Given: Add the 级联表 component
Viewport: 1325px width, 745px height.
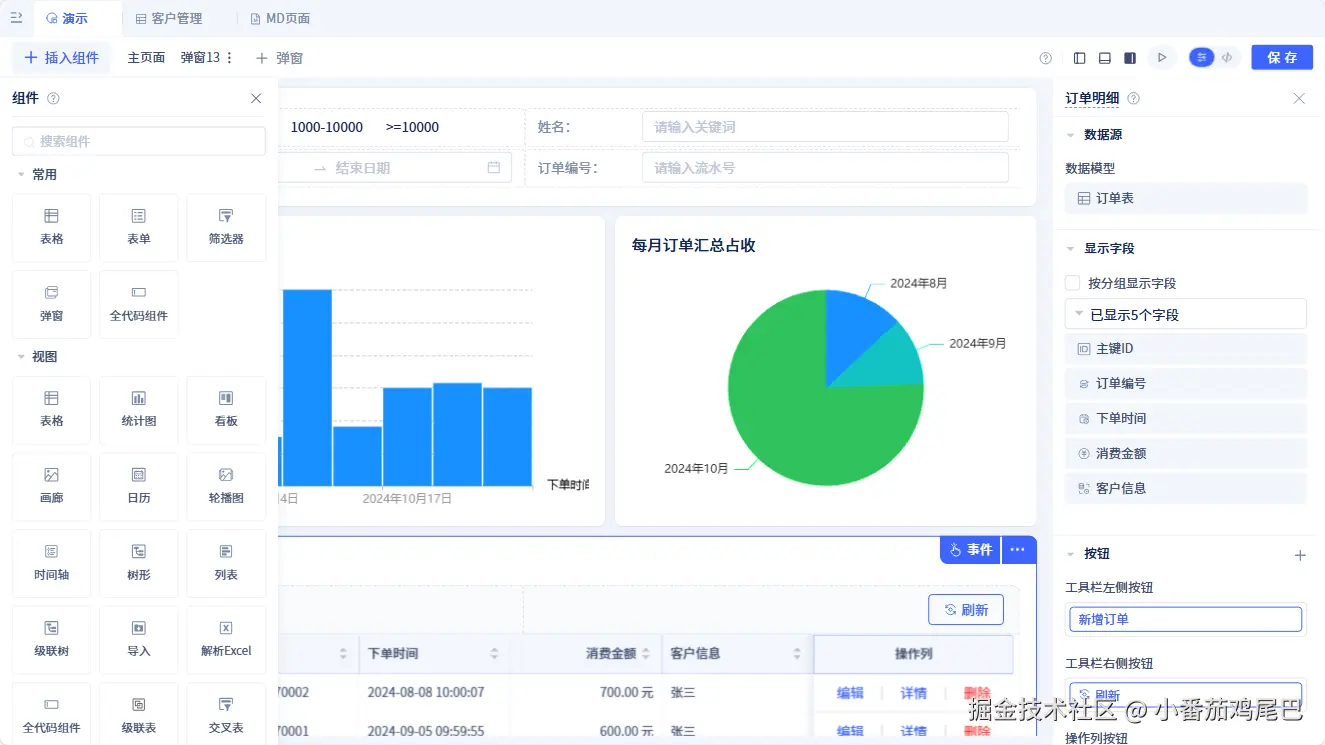Looking at the screenshot, I should 139,714.
